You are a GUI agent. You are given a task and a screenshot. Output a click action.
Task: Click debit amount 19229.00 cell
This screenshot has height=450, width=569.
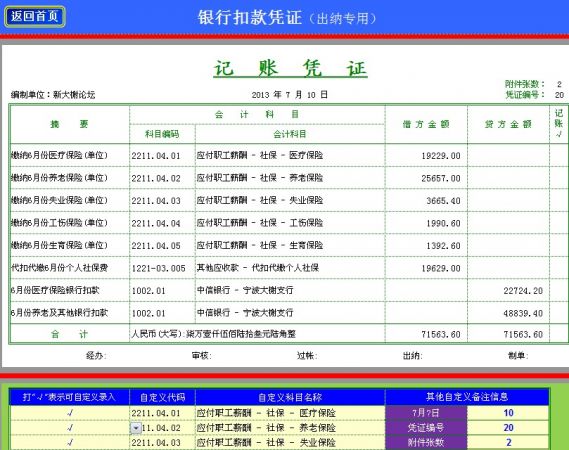(x=426, y=156)
